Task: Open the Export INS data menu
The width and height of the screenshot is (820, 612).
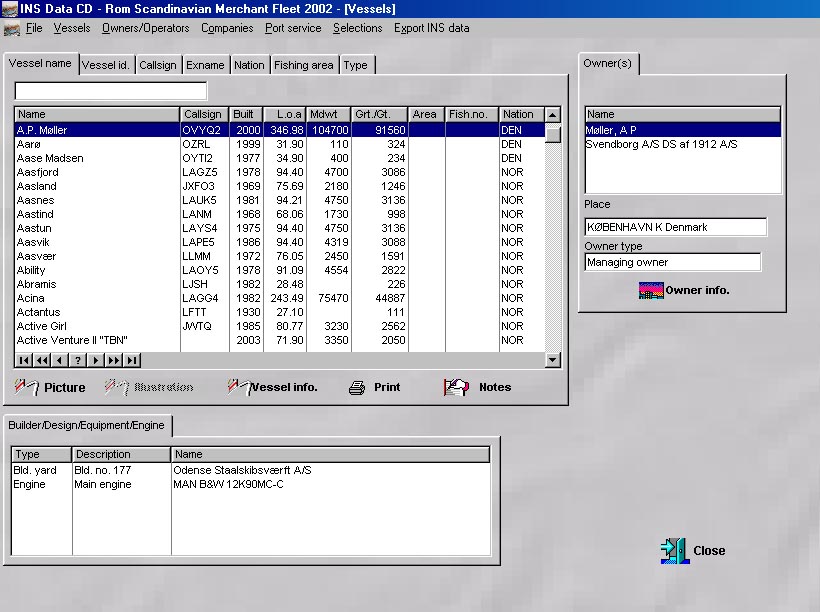Action: tap(431, 28)
